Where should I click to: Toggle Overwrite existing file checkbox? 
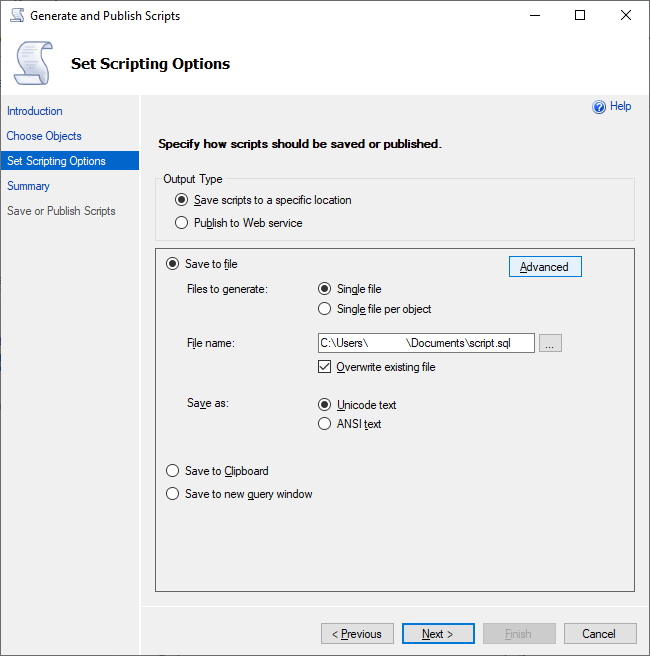324,367
